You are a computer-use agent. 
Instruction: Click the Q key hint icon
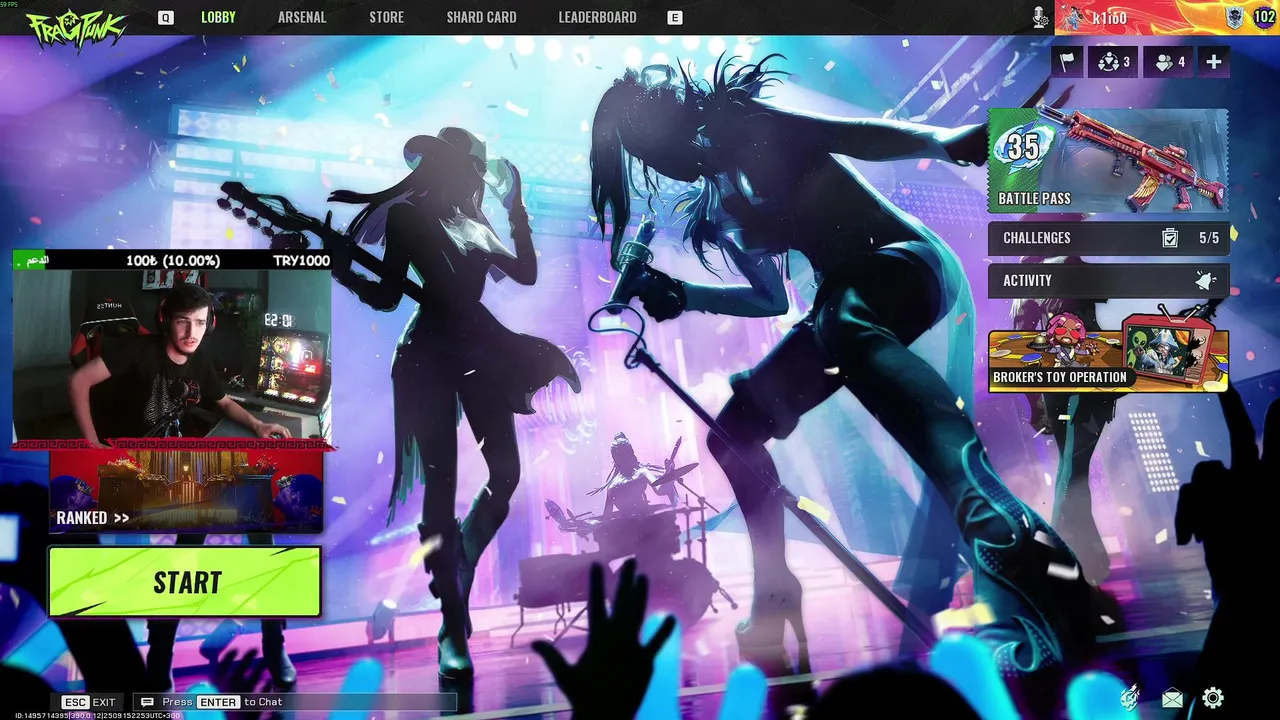click(x=166, y=18)
